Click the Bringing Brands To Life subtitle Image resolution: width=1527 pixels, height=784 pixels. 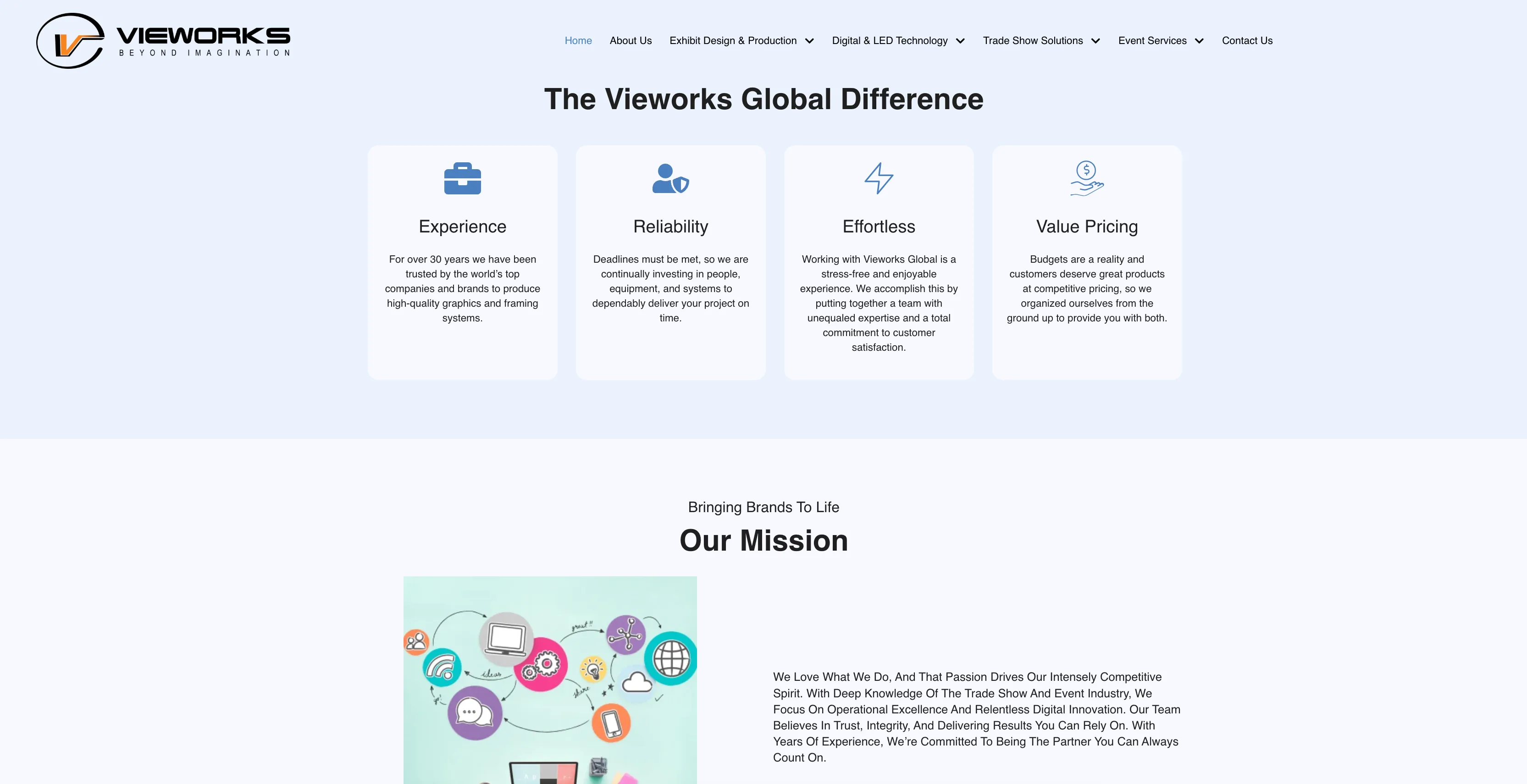point(763,507)
